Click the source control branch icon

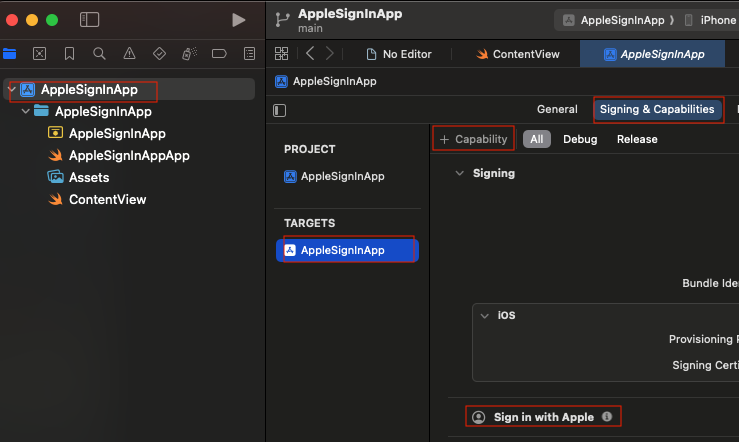[282, 20]
